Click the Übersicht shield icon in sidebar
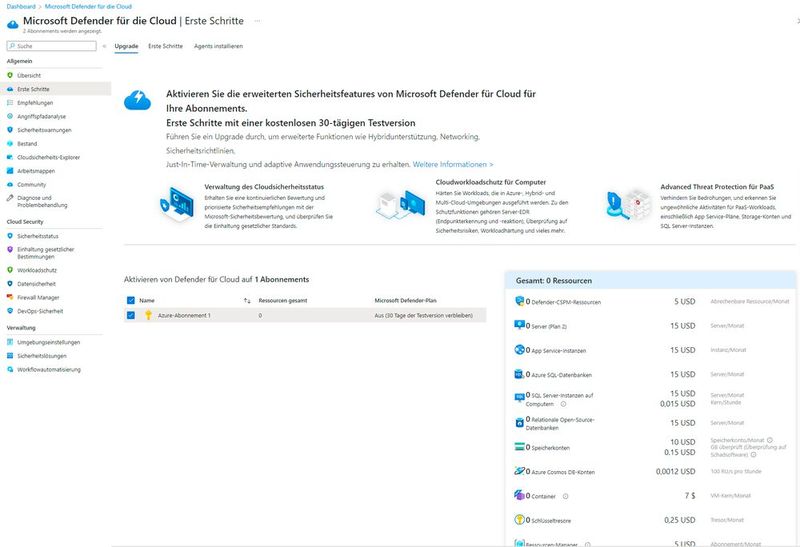Viewport: 800px width, 547px height. coord(10,75)
